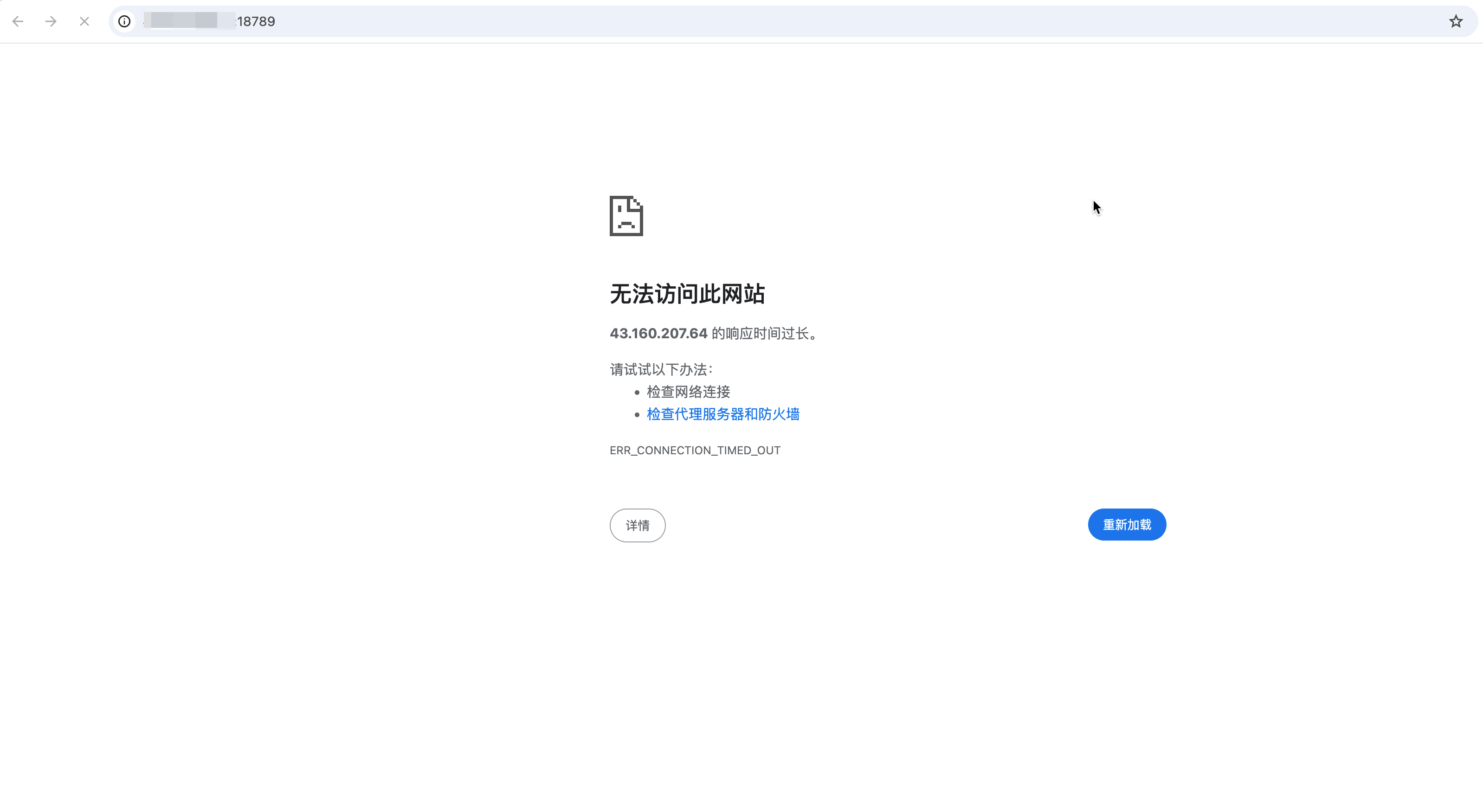
Task: Click the browser back arrow
Action: (x=18, y=21)
